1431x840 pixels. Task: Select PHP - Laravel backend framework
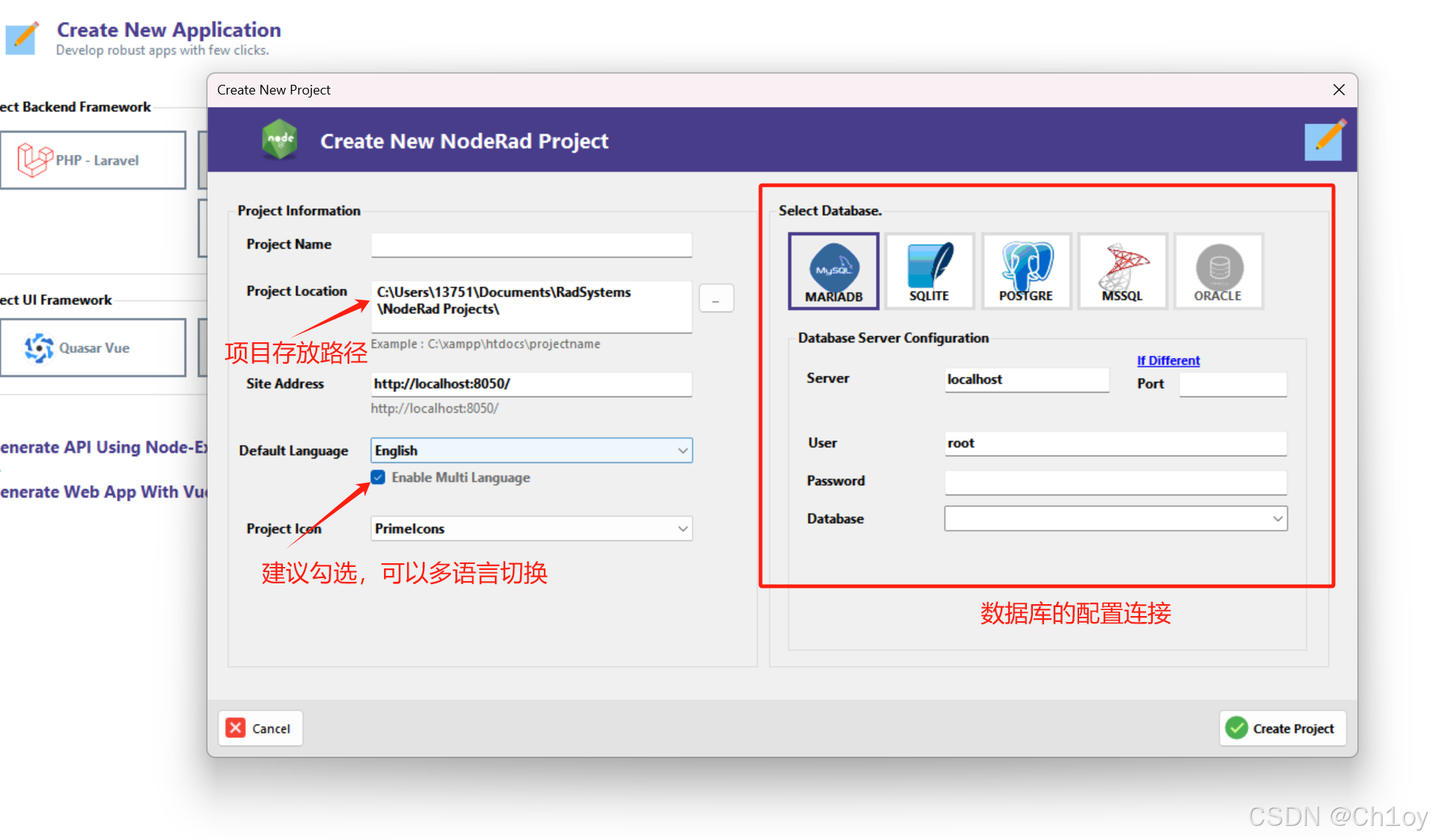(x=93, y=160)
